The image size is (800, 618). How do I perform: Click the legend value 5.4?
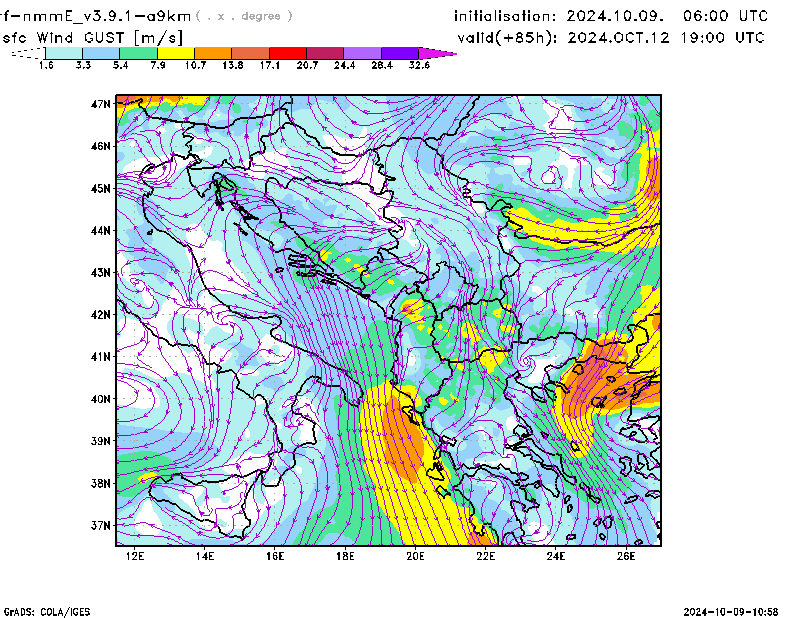click(x=120, y=65)
